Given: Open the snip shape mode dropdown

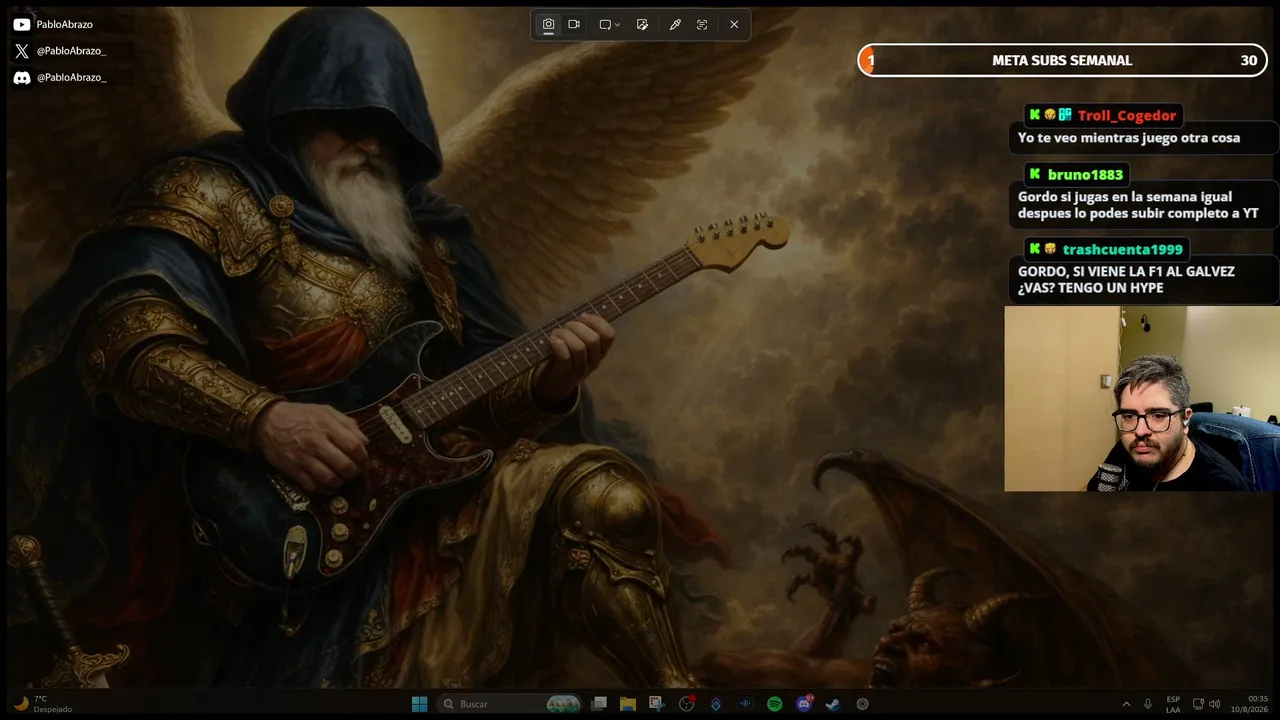Looking at the screenshot, I should [609, 25].
